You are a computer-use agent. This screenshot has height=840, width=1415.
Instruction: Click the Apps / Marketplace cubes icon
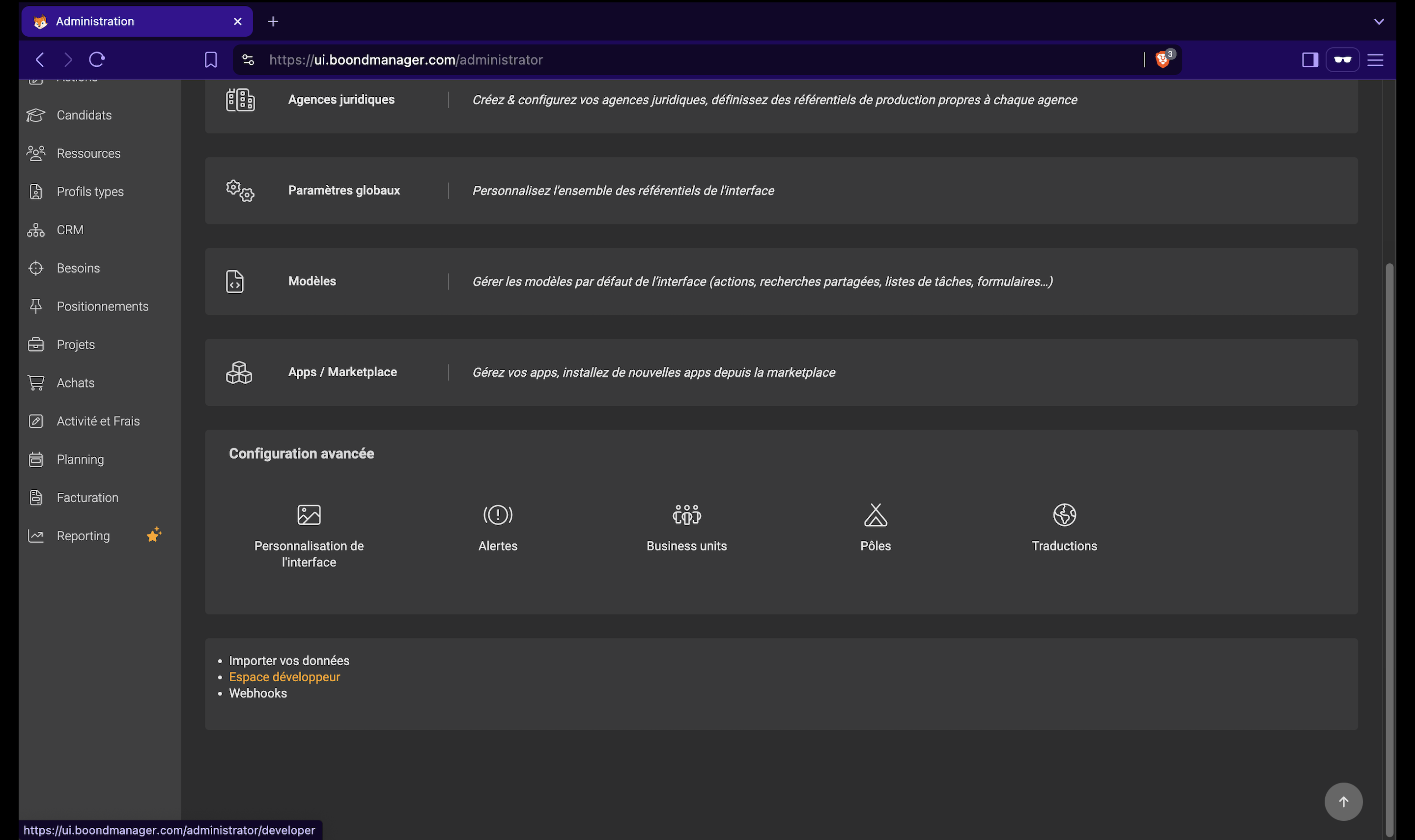pos(239,372)
